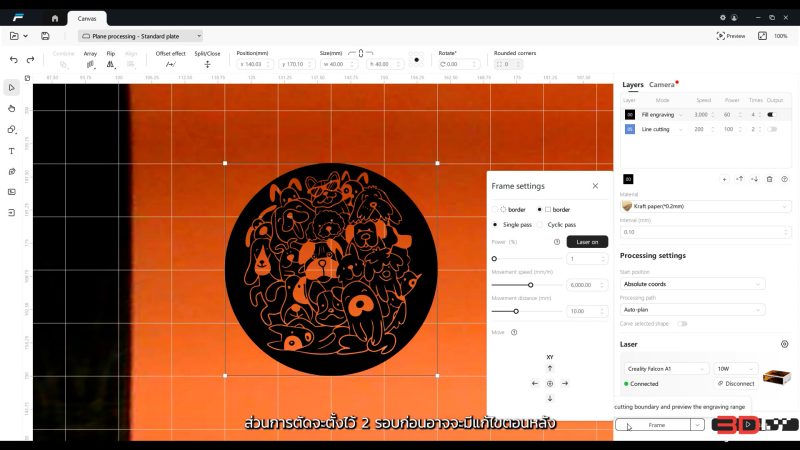Move layer up with arrow-up icon
Image resolution: width=800 pixels, height=450 pixels.
click(739, 179)
